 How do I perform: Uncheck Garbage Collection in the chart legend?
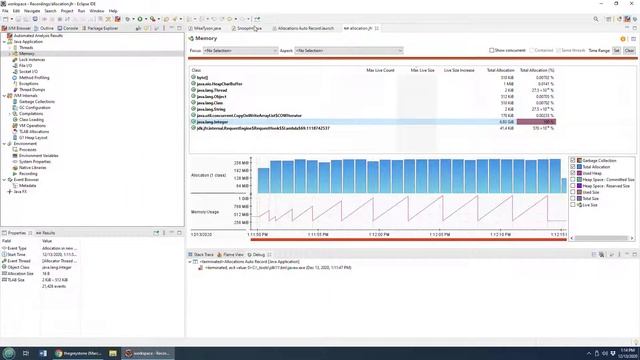573,161
